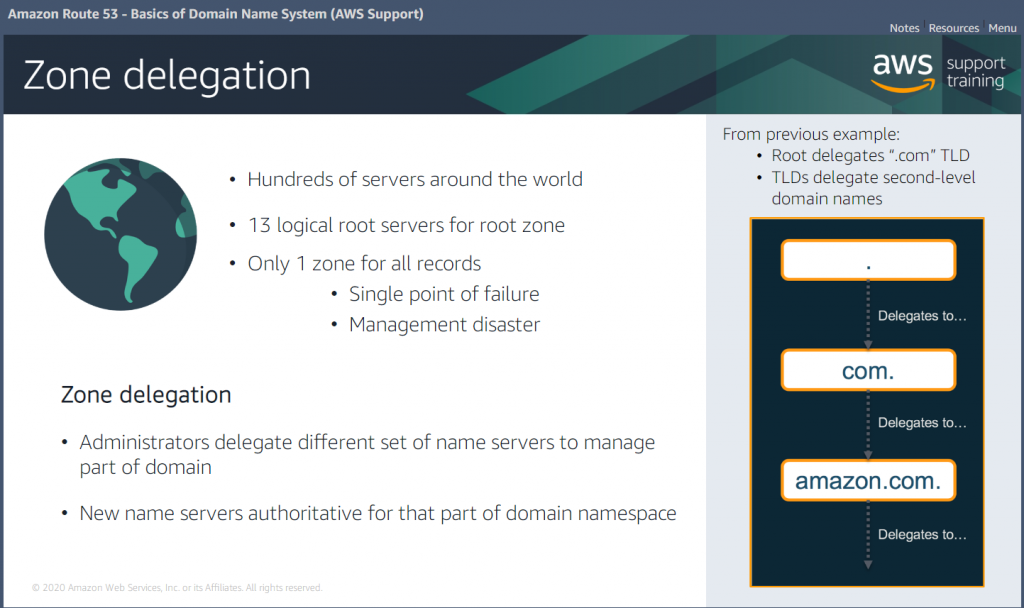
Task: Open the Notes tab
Action: coord(904,28)
